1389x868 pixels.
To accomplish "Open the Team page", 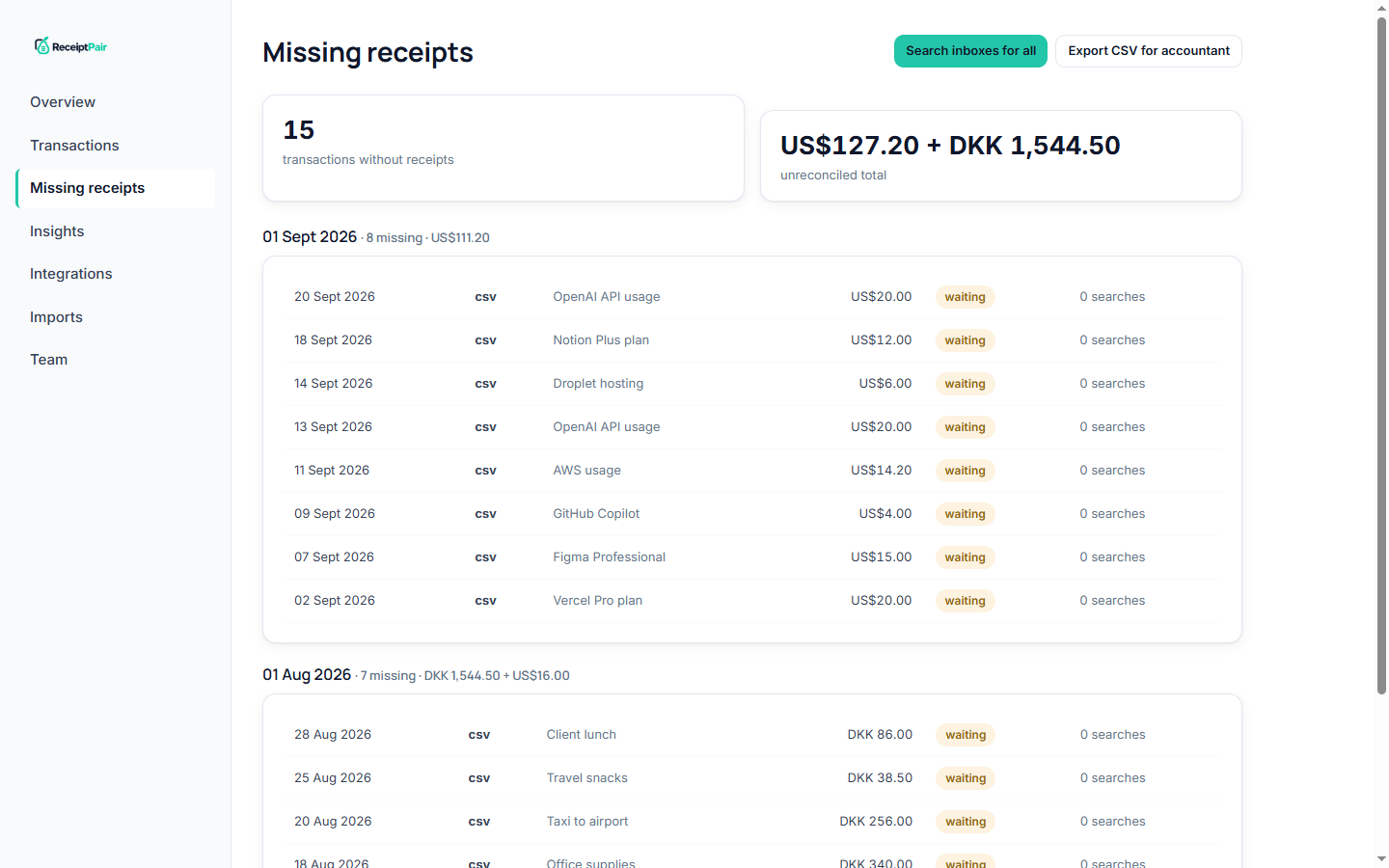I will point(116,360).
